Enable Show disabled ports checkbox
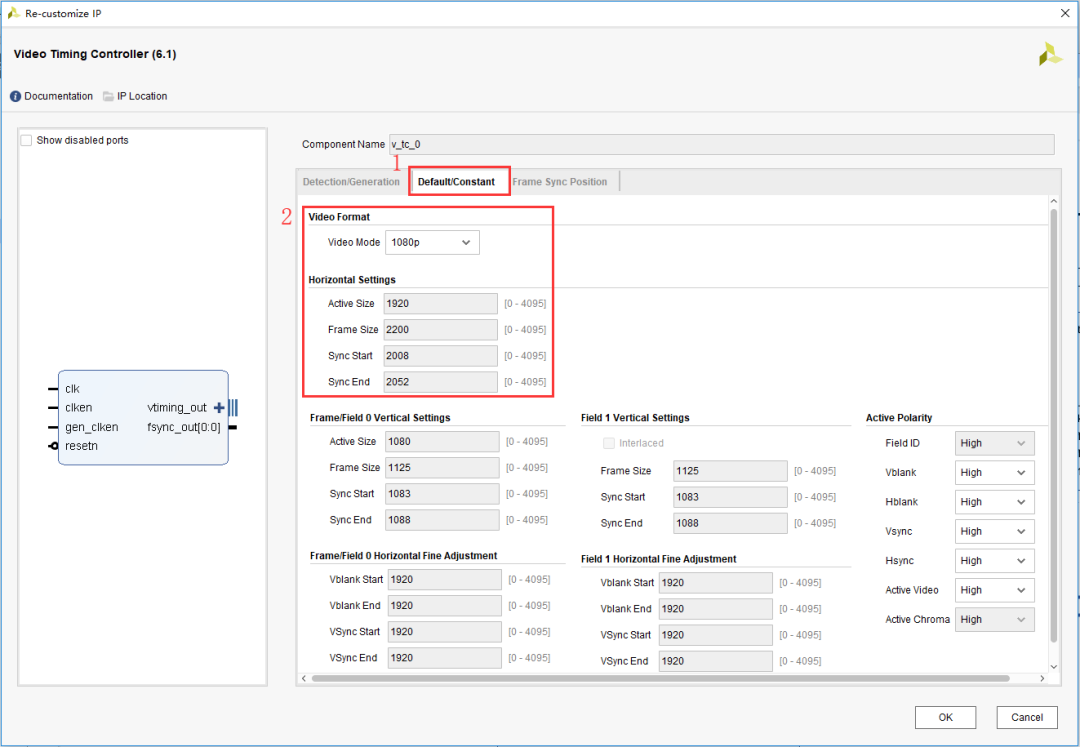The image size is (1080, 747). pyautogui.click(x=27, y=141)
